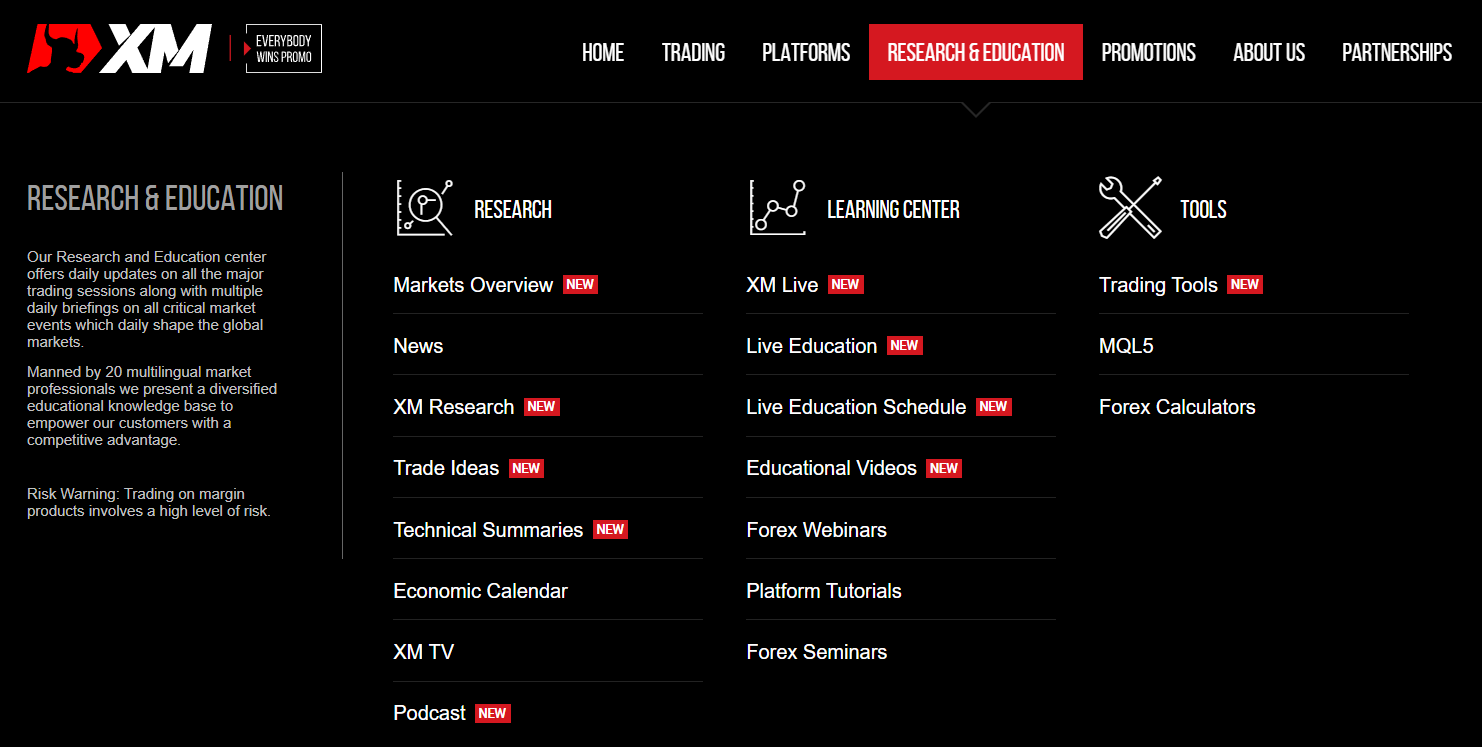Viewport: 1482px width, 747px height.
Task: Select the MQL5 link
Action: click(x=1126, y=346)
